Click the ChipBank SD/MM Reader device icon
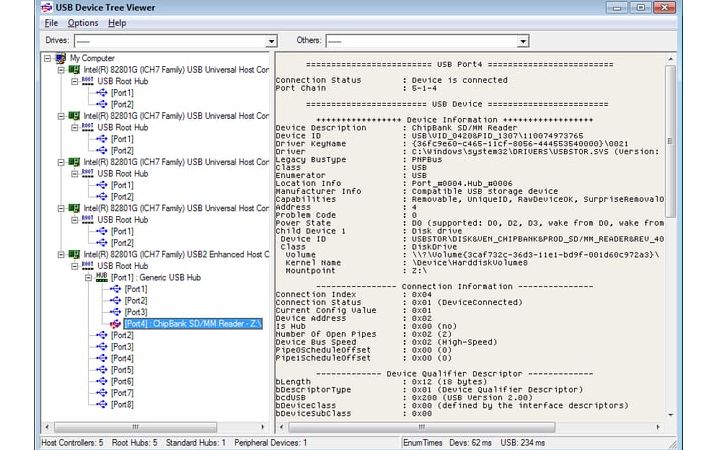The image size is (711, 450). (115, 323)
